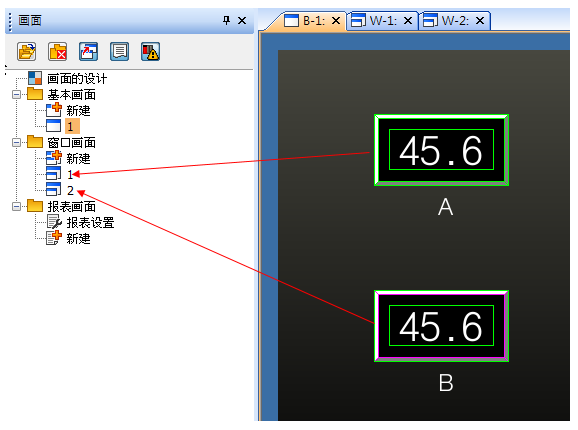Open 报表设置 item
Viewport: 578px width, 430px height.
(90, 223)
